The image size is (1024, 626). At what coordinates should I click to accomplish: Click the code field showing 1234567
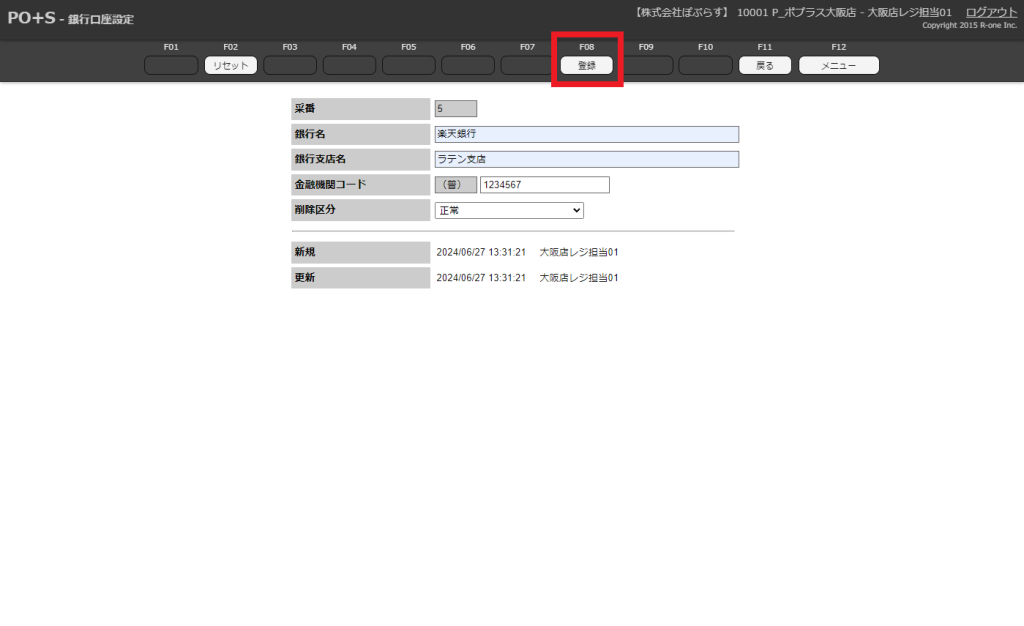pyautogui.click(x=544, y=185)
